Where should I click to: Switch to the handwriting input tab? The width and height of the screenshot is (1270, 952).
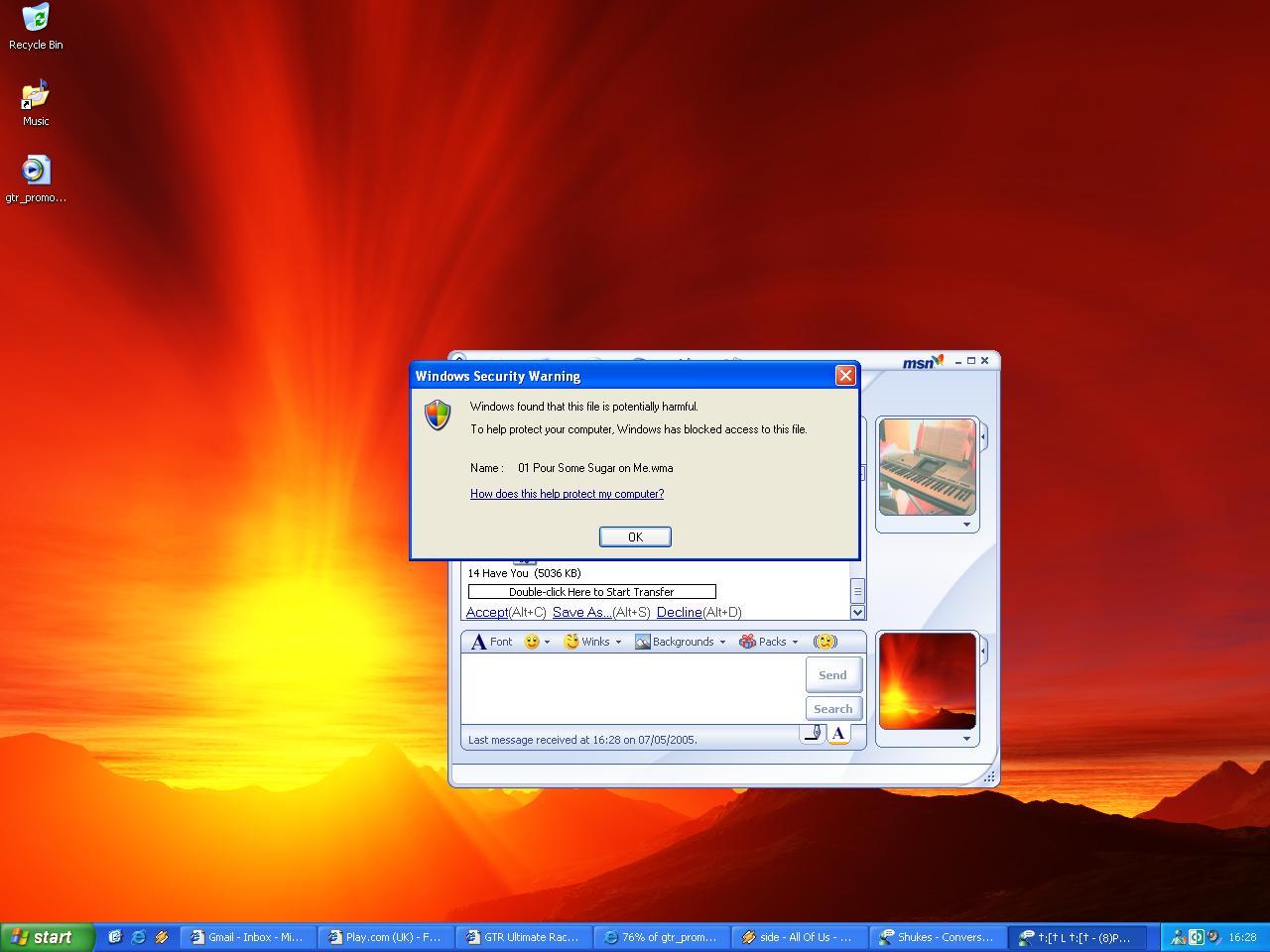(813, 734)
